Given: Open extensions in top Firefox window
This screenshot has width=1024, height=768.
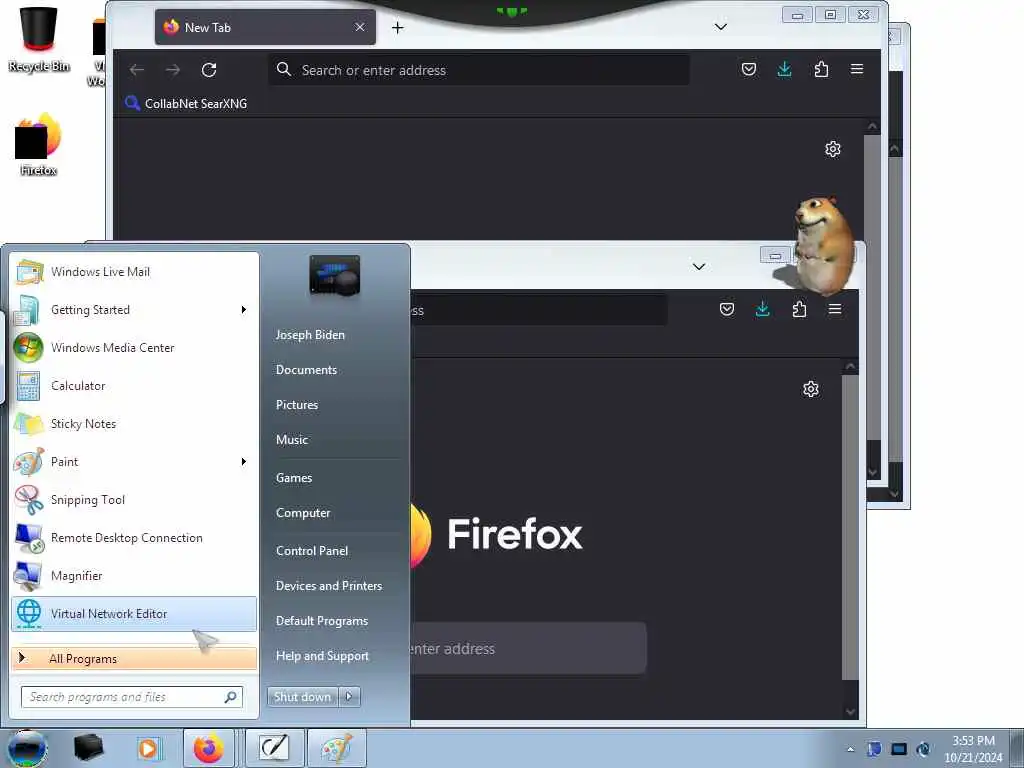Looking at the screenshot, I should pos(822,69).
